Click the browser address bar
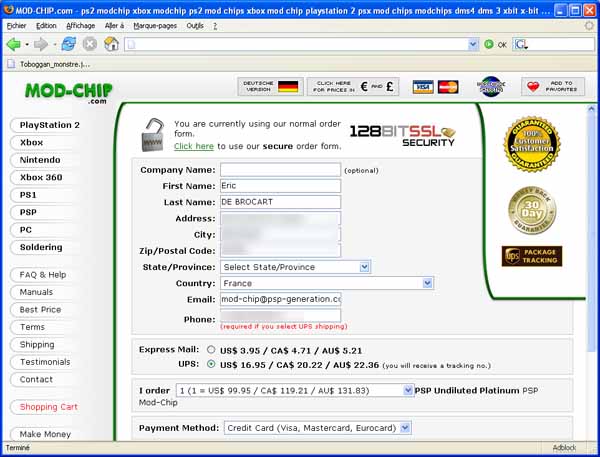This screenshot has width=600, height=457. coord(297,44)
